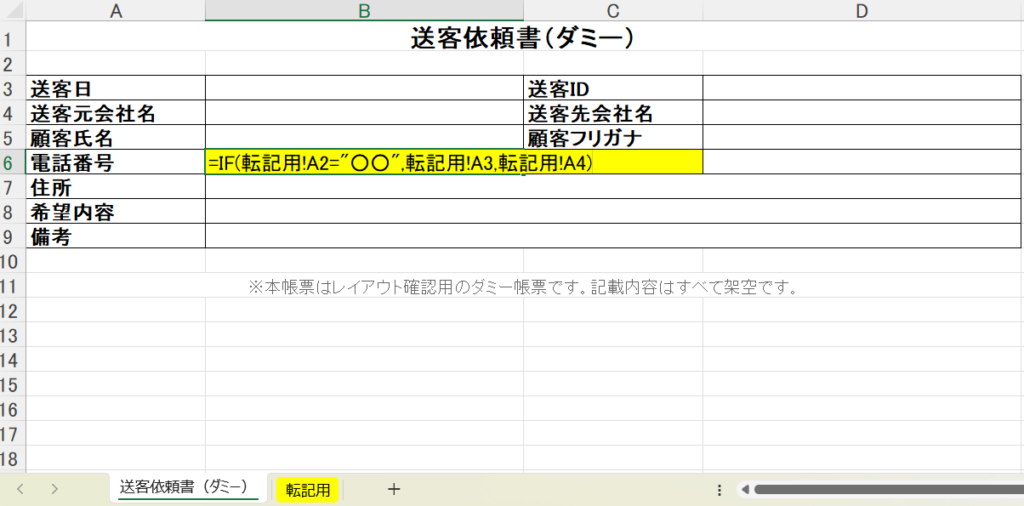The height and width of the screenshot is (506, 1024).
Task: Select column B header
Action: 364,11
